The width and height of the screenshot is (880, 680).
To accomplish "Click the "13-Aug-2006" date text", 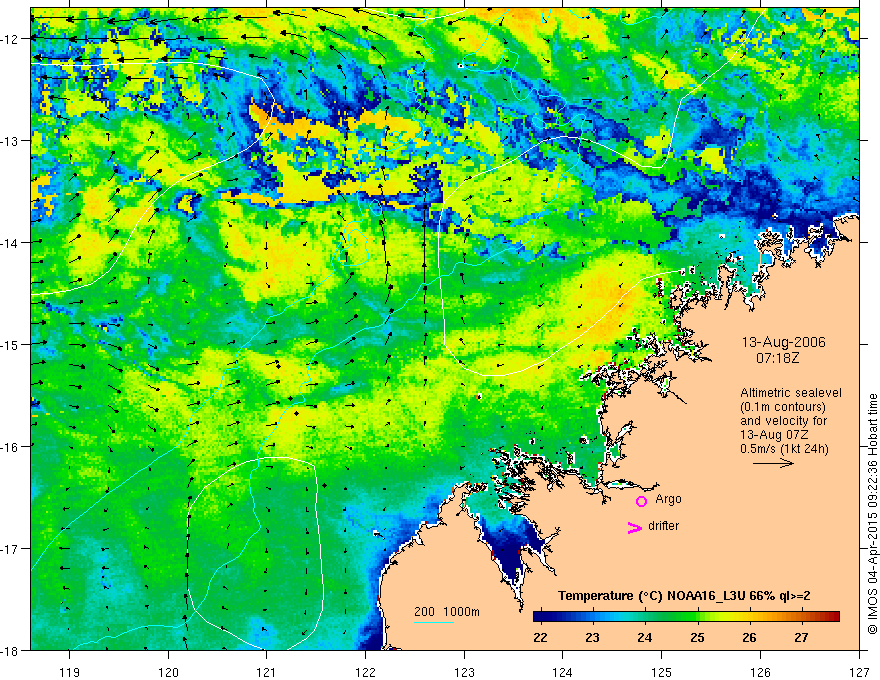I will (x=783, y=342).
